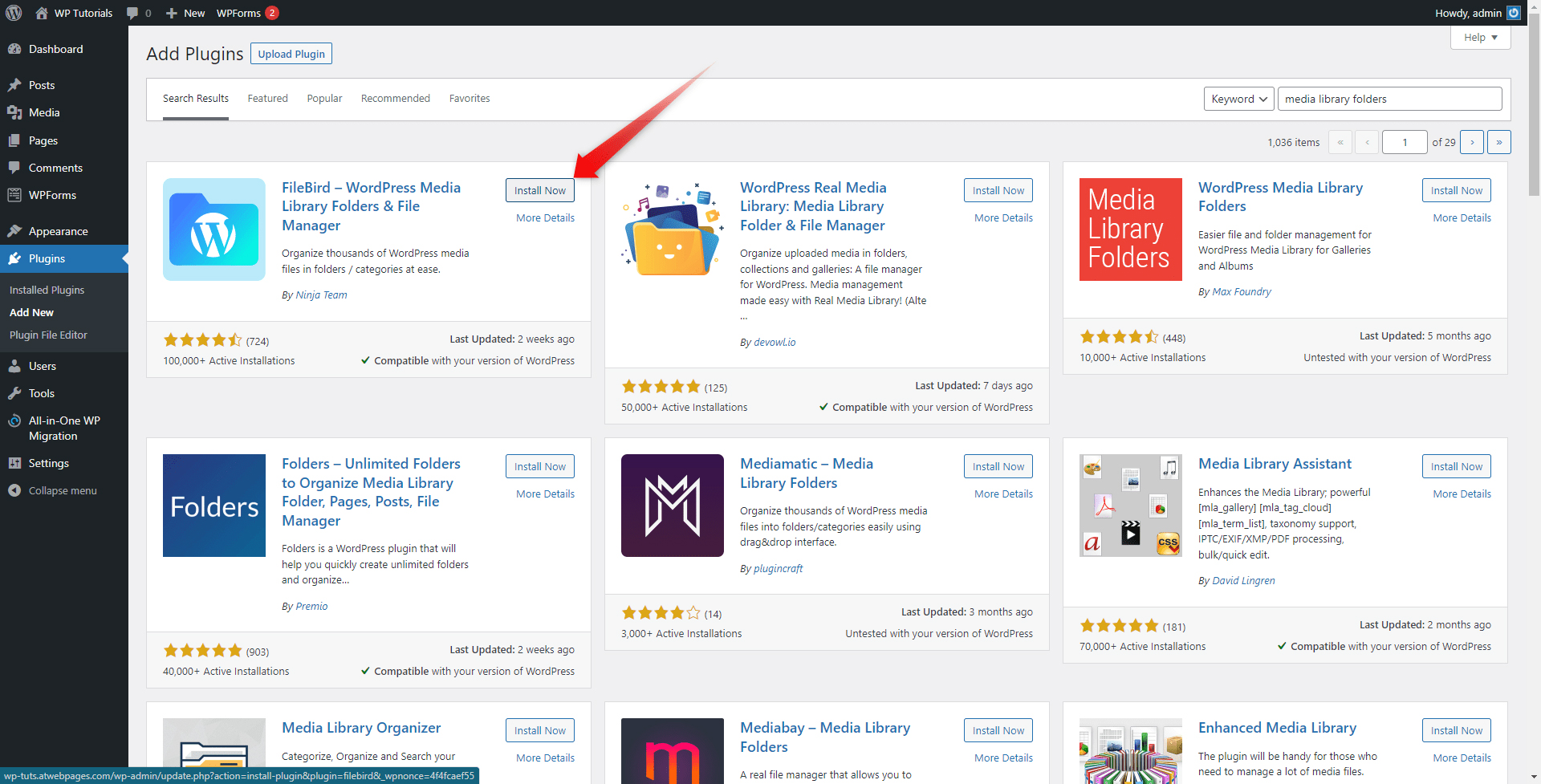Click the Mediamatic plugin thumbnail

point(673,506)
